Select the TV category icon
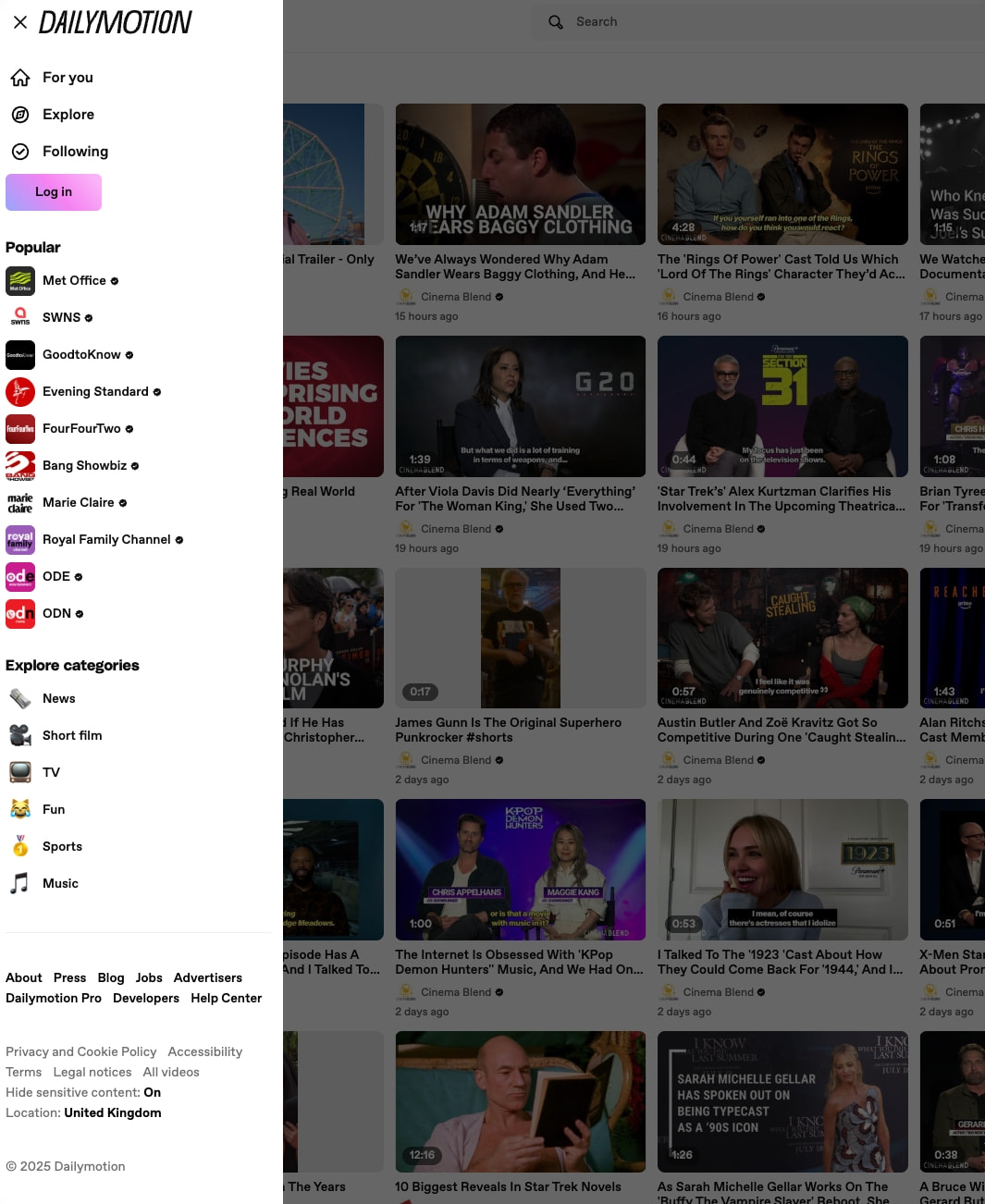985x1204 pixels. click(20, 772)
